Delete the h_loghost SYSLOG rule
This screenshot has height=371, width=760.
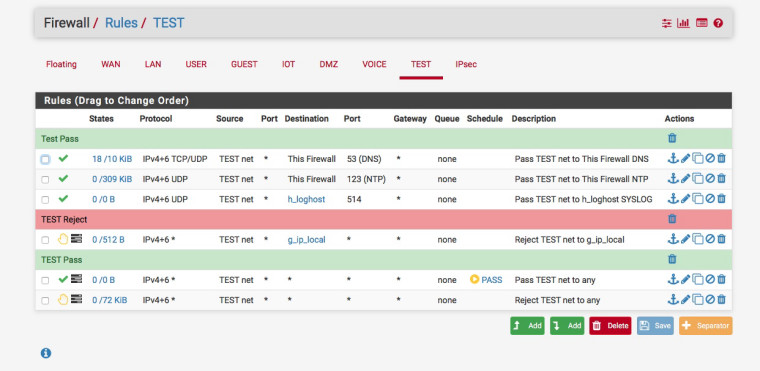[721, 199]
